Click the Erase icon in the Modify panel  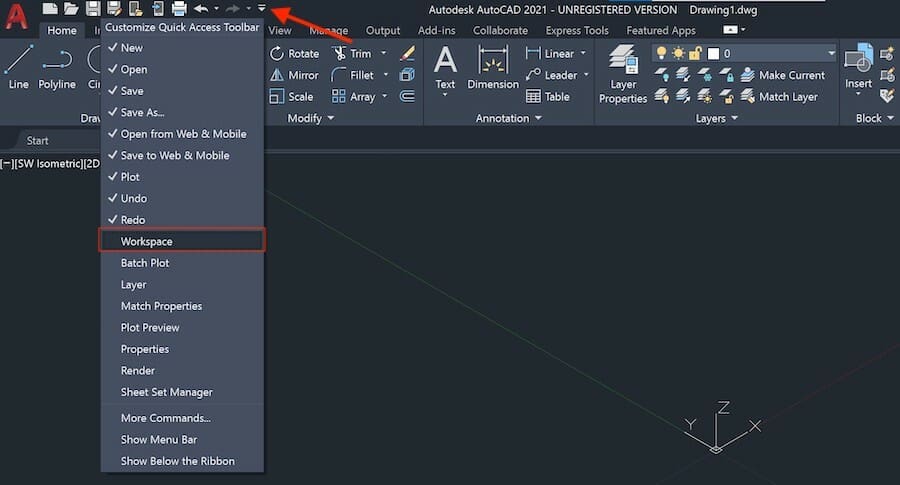click(x=408, y=53)
